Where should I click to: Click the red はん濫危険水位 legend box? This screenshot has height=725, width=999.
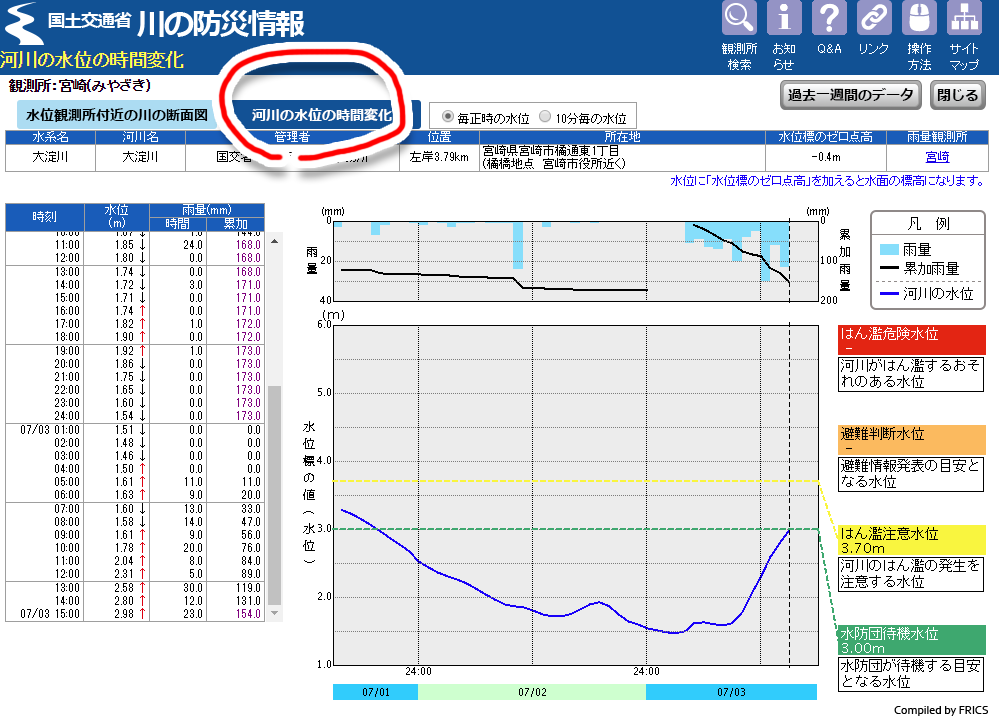click(911, 339)
